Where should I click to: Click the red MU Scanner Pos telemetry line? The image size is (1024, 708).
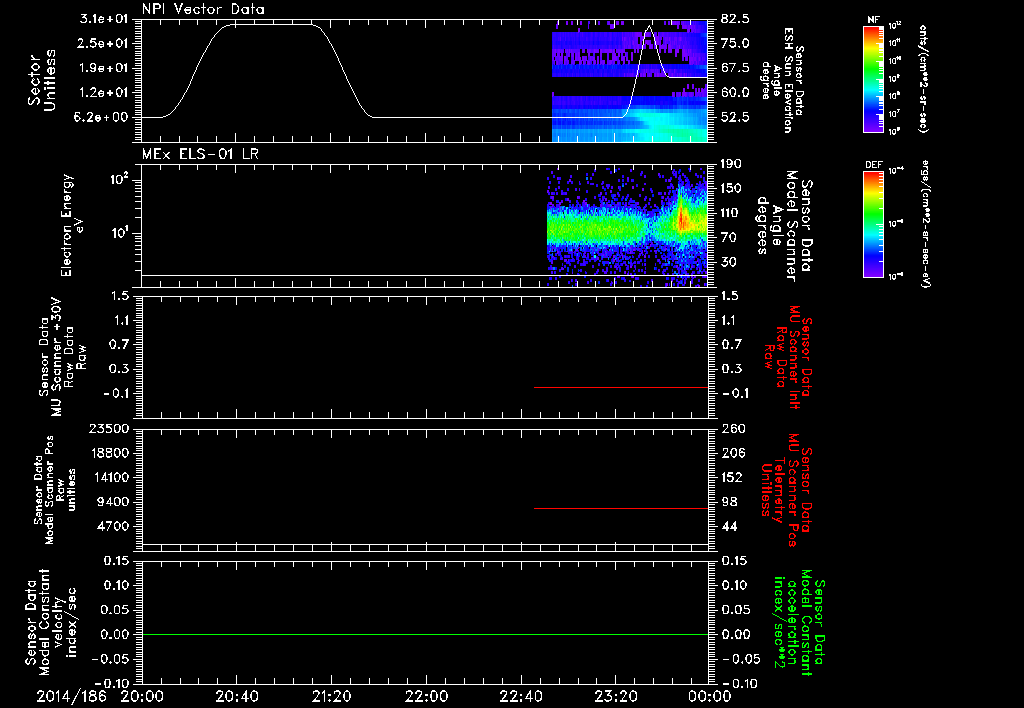(621, 508)
